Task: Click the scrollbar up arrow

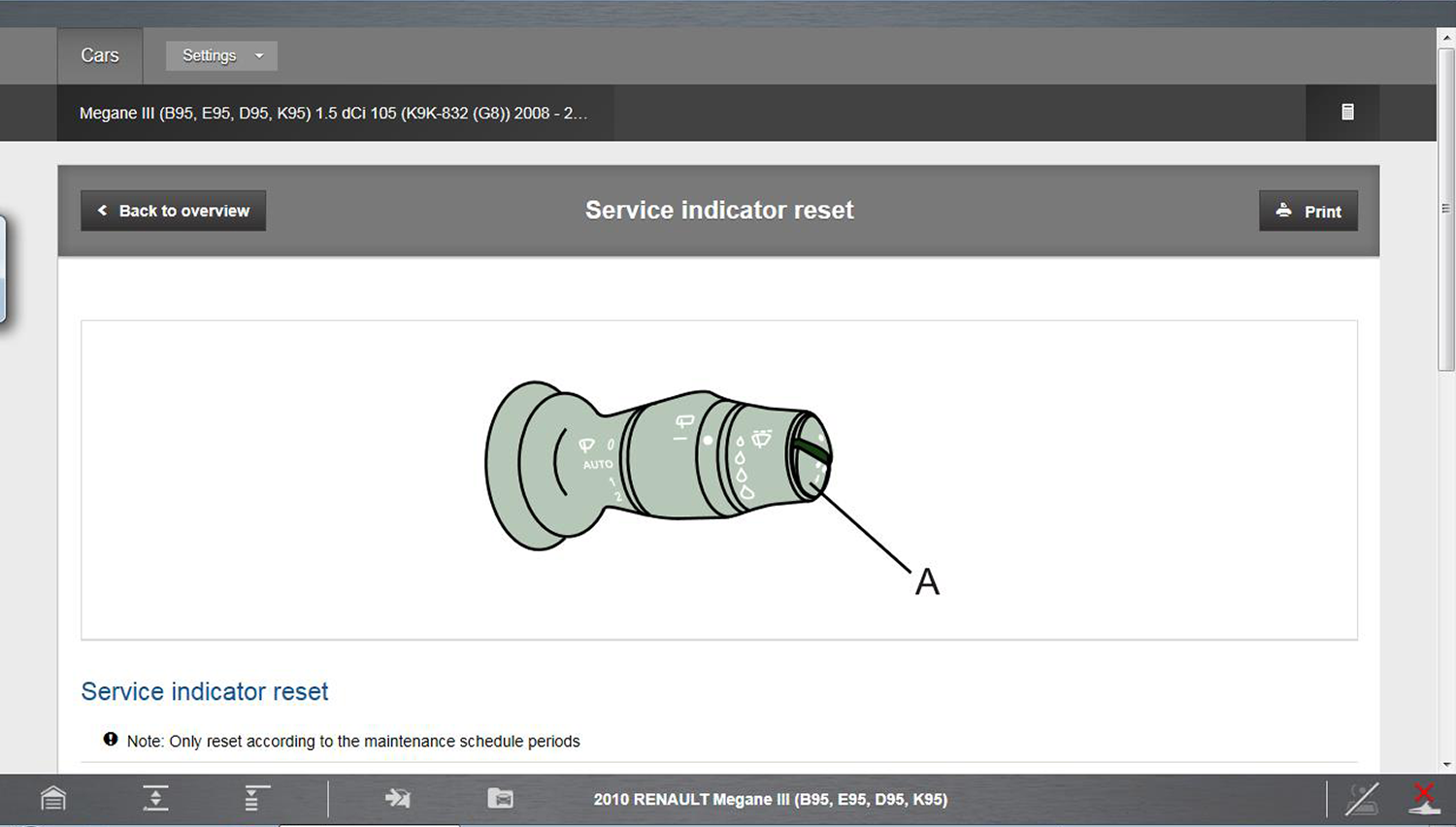Action: (1446, 36)
